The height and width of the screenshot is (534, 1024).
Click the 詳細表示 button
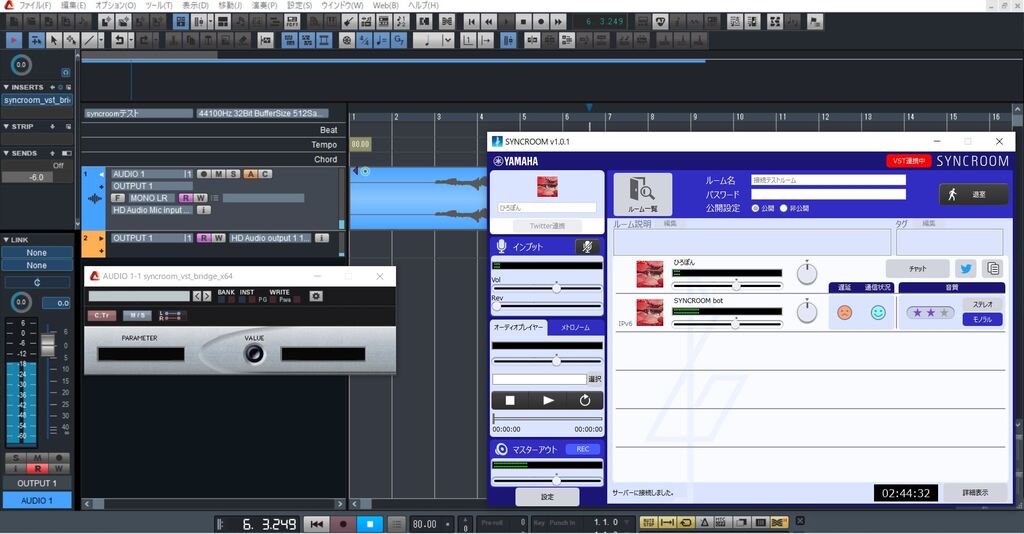point(975,493)
